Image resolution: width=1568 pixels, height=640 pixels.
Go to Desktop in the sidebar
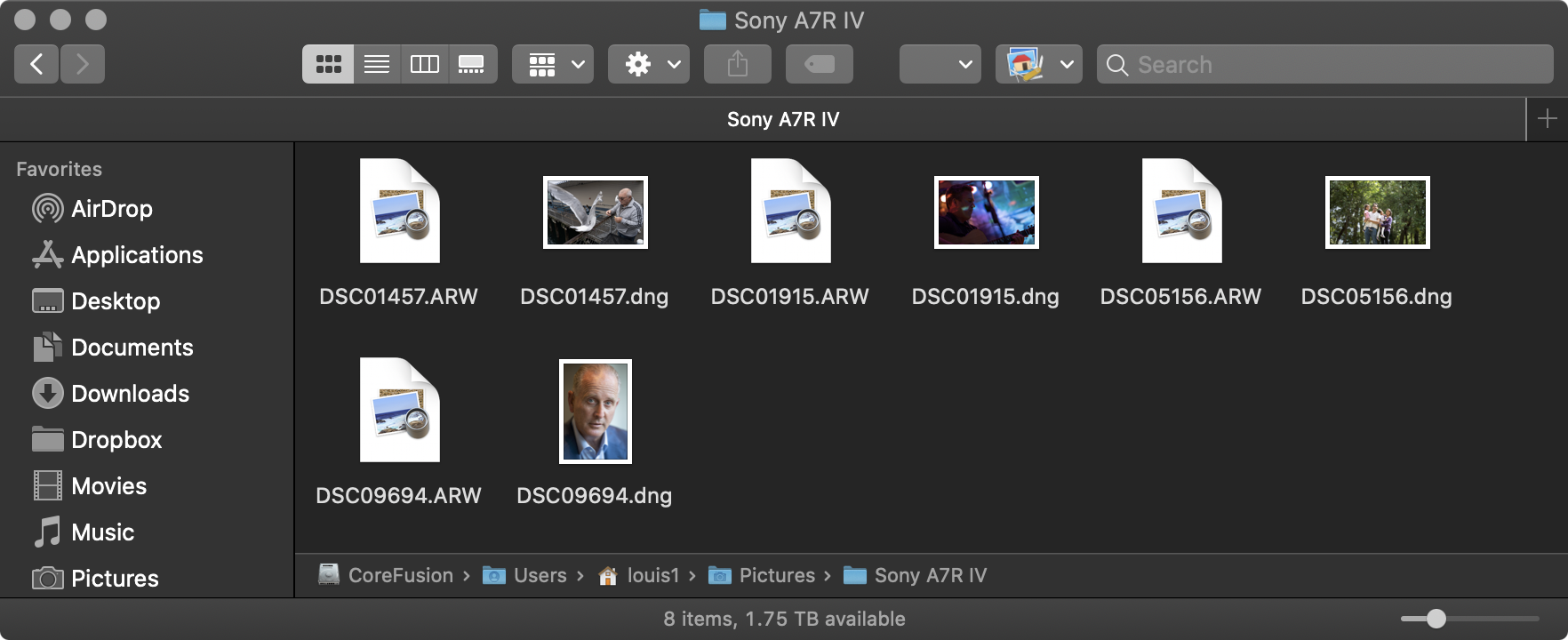pyautogui.click(x=96, y=301)
